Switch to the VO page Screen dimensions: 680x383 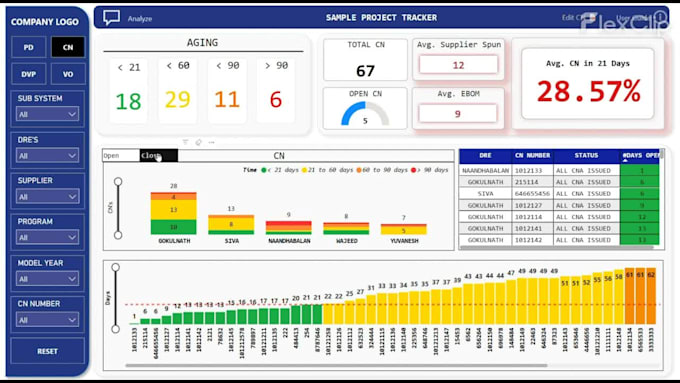(x=68, y=74)
